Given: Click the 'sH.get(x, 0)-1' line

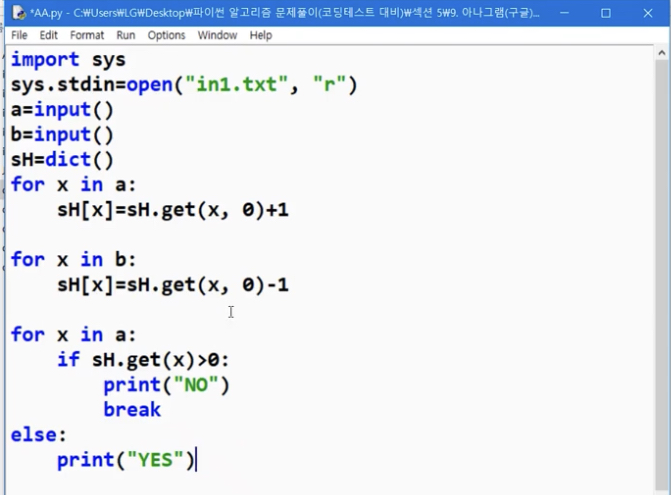Looking at the screenshot, I should [173, 285].
